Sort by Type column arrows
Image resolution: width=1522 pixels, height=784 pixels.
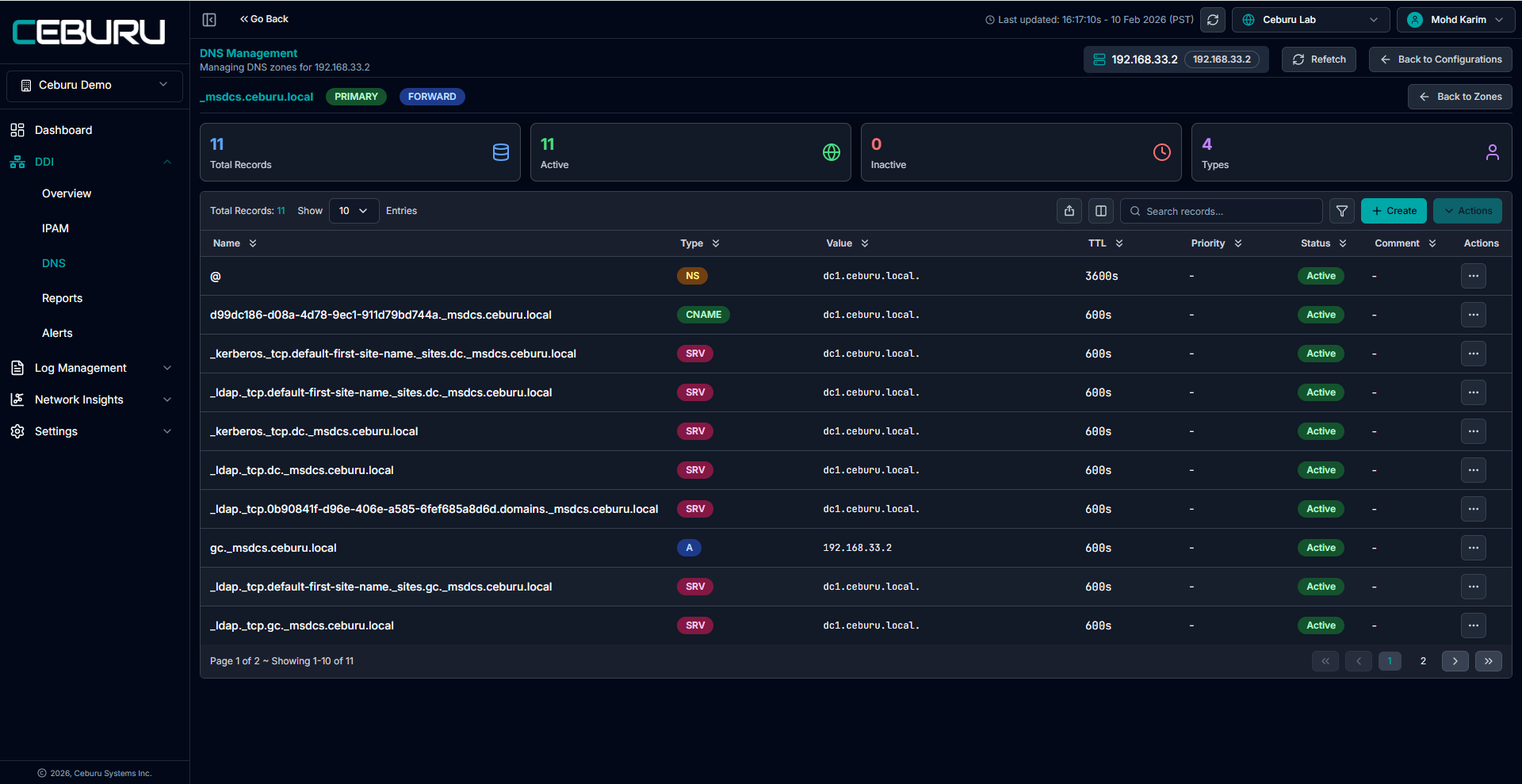[716, 243]
